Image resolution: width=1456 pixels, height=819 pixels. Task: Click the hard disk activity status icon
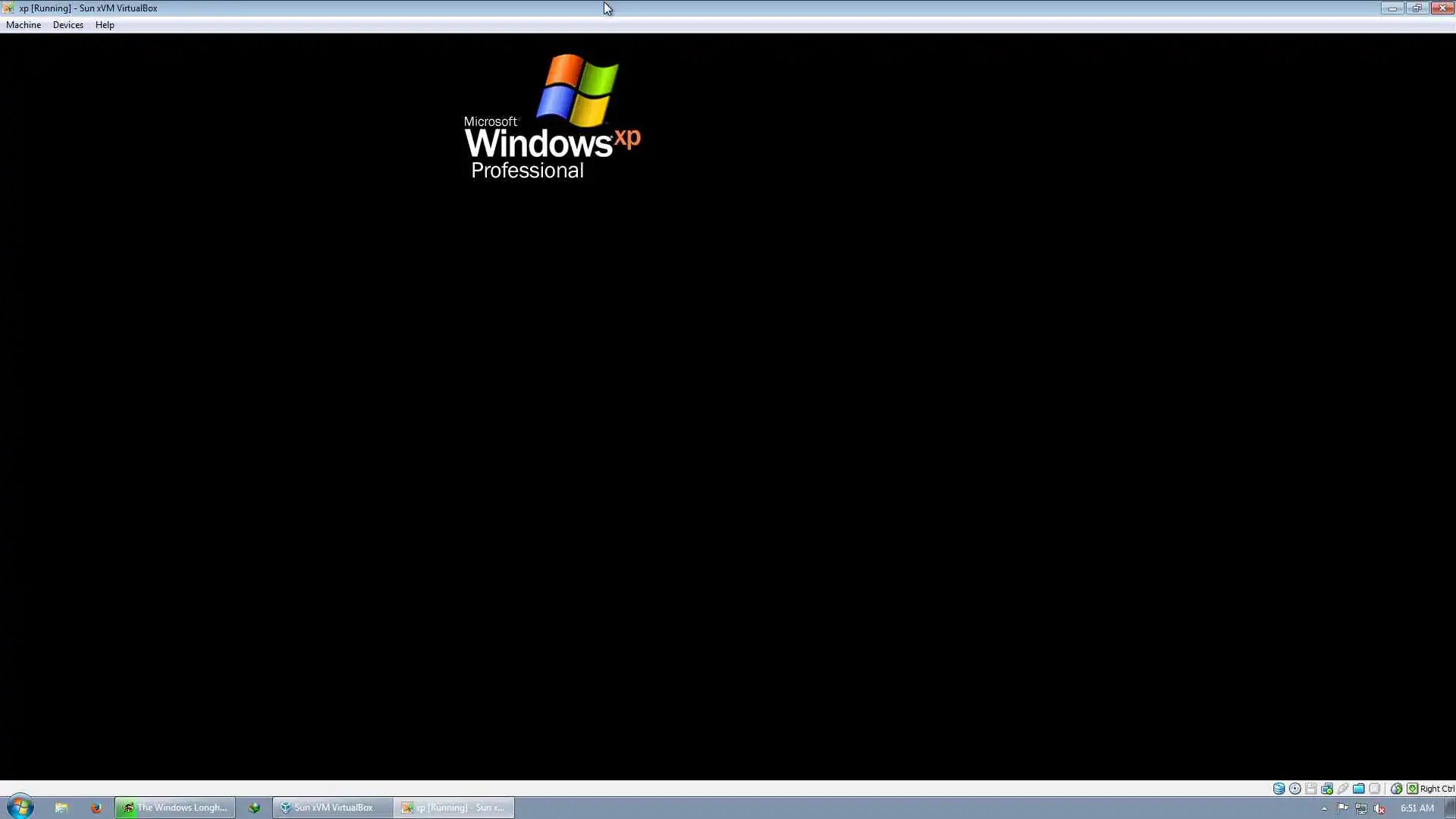1279,789
